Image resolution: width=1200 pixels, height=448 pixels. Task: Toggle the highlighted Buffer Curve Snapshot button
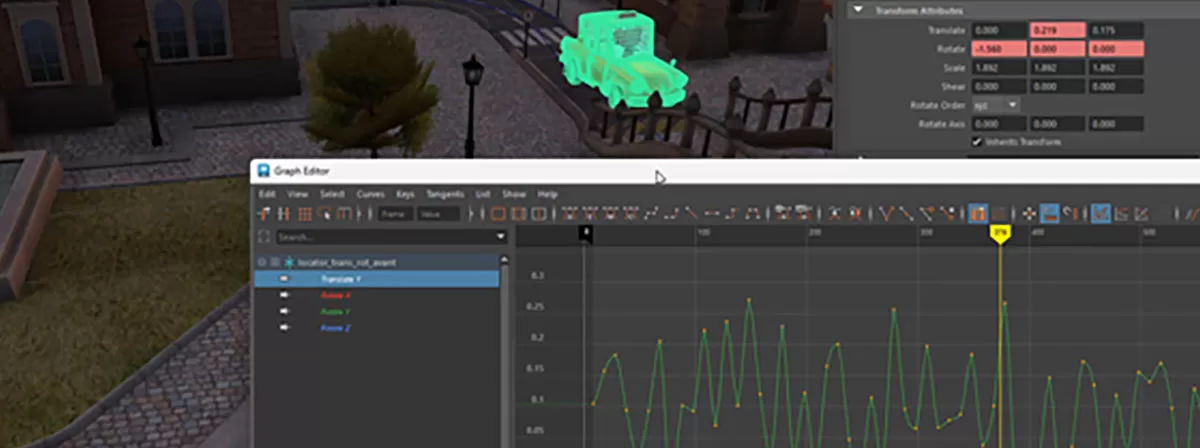pyautogui.click(x=1050, y=214)
